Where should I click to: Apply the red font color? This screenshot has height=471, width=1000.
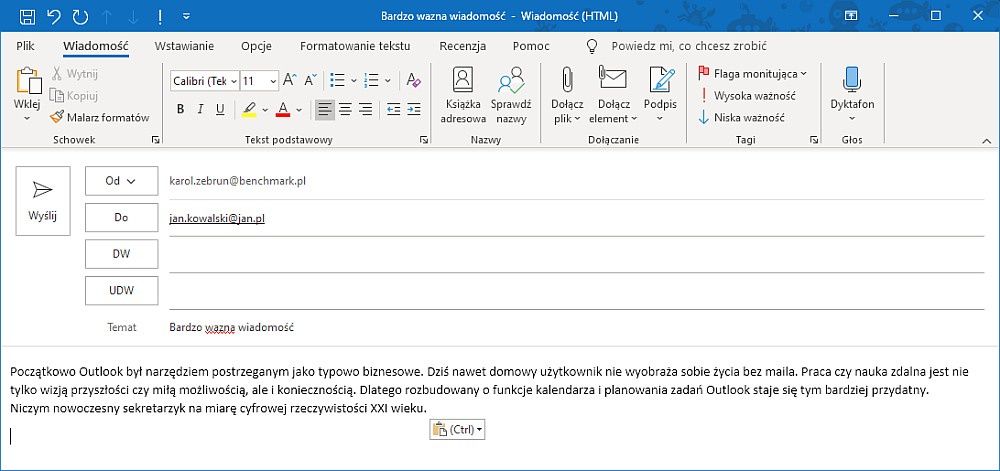click(283, 110)
